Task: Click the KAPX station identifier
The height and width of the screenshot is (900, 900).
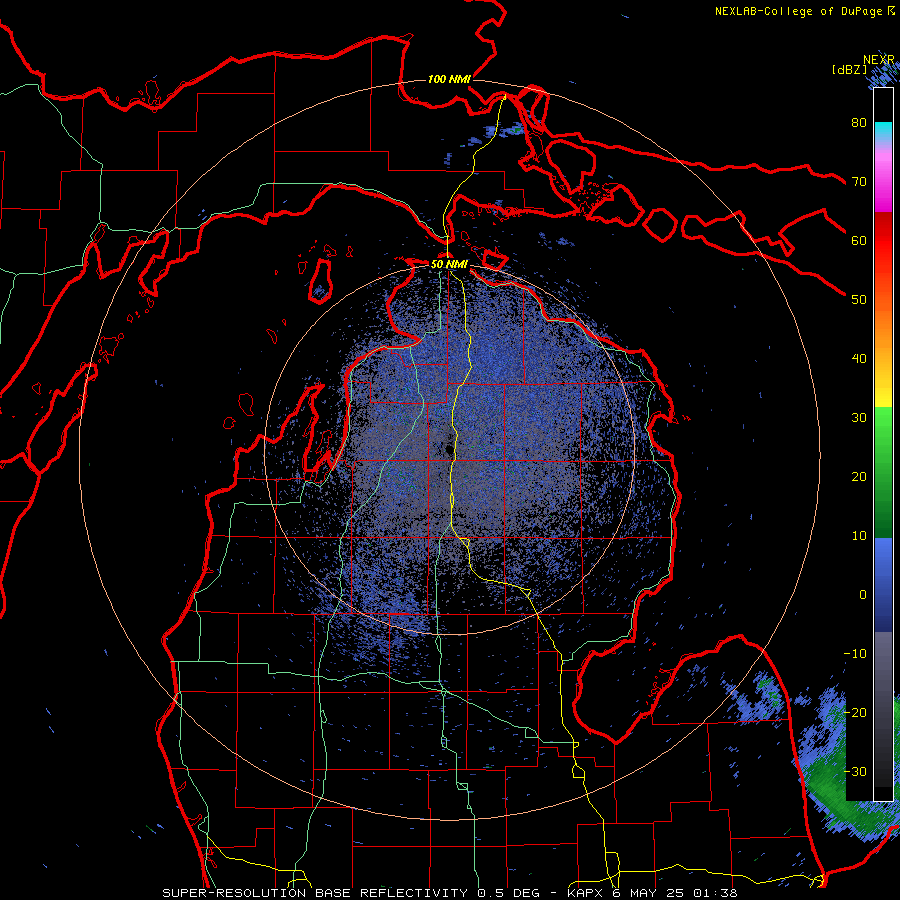Action: click(586, 893)
